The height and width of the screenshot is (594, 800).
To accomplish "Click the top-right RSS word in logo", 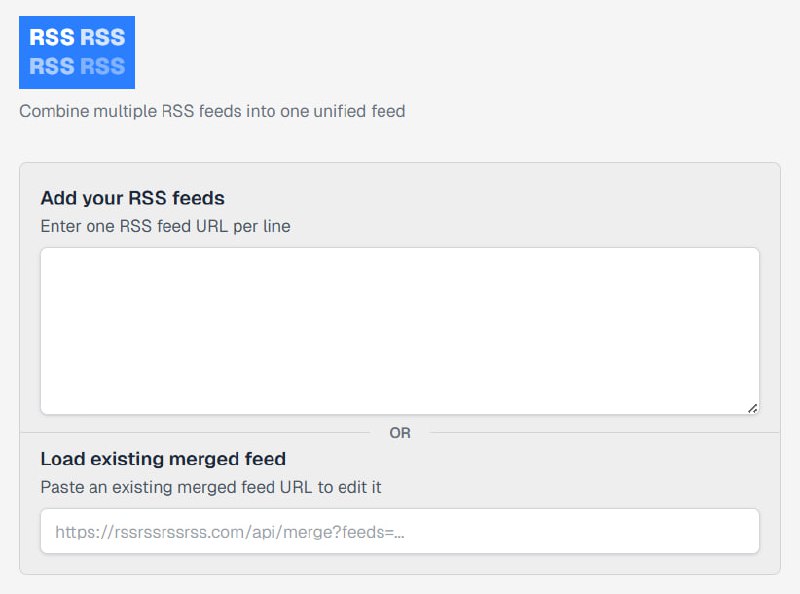I will coord(102,38).
